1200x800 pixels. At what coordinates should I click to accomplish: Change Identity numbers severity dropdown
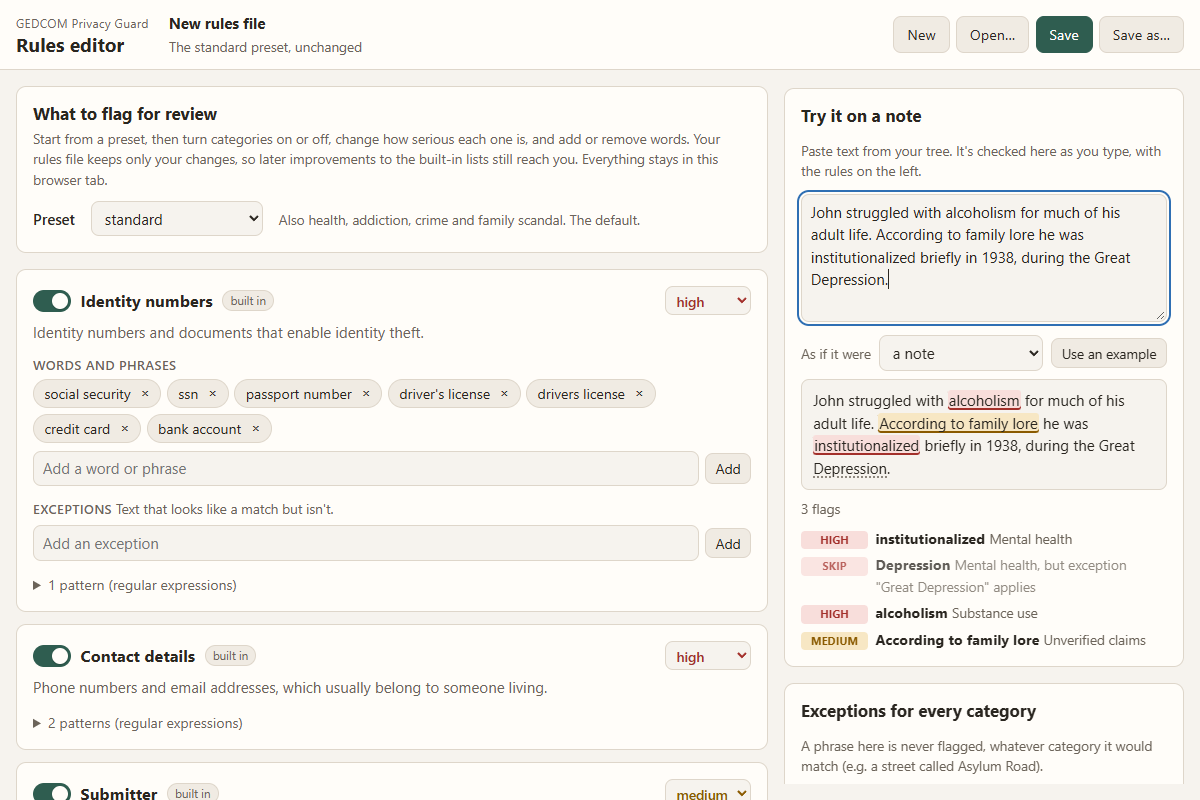[x=708, y=301]
